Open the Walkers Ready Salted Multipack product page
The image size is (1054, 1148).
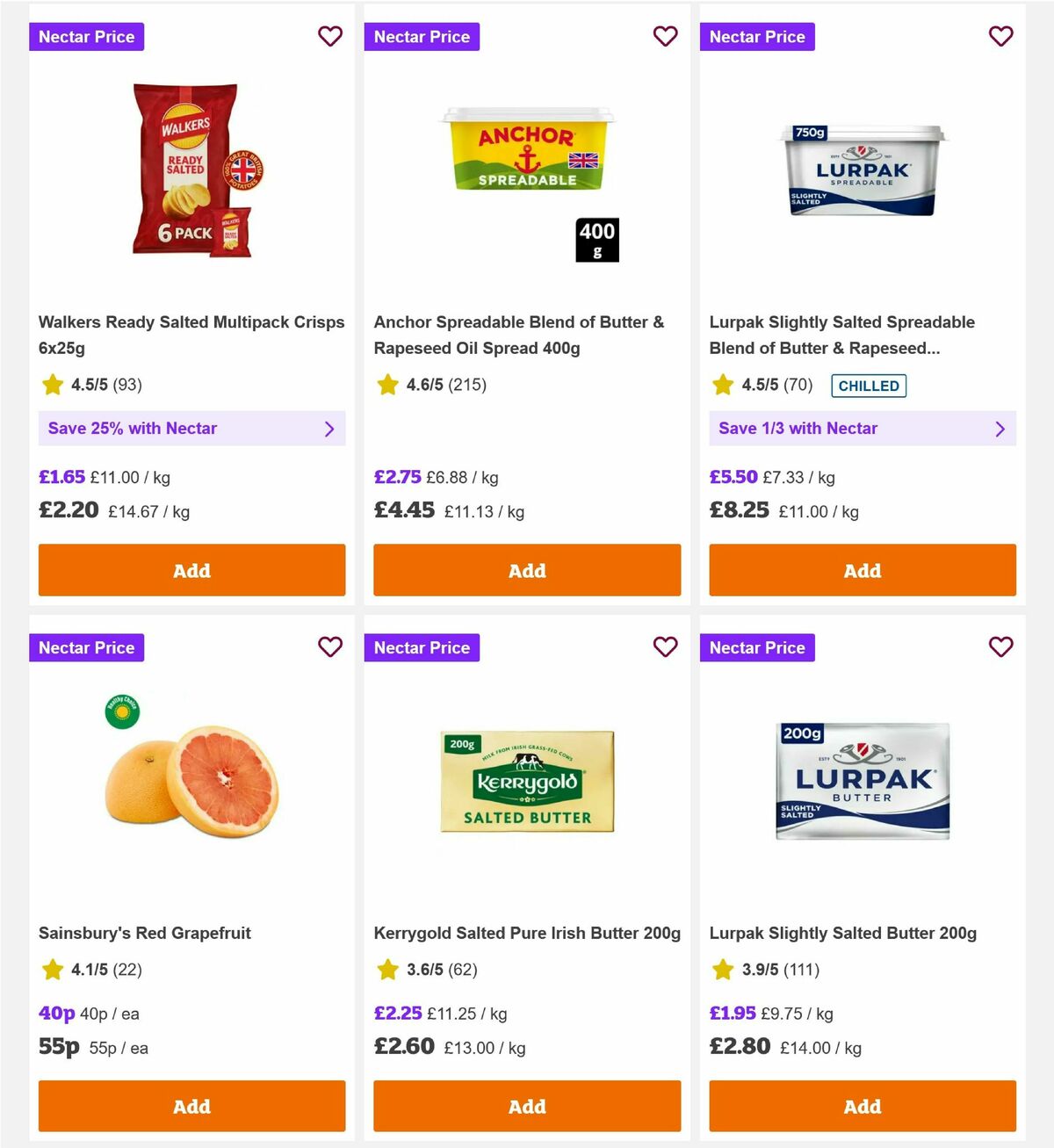pyautogui.click(x=191, y=335)
